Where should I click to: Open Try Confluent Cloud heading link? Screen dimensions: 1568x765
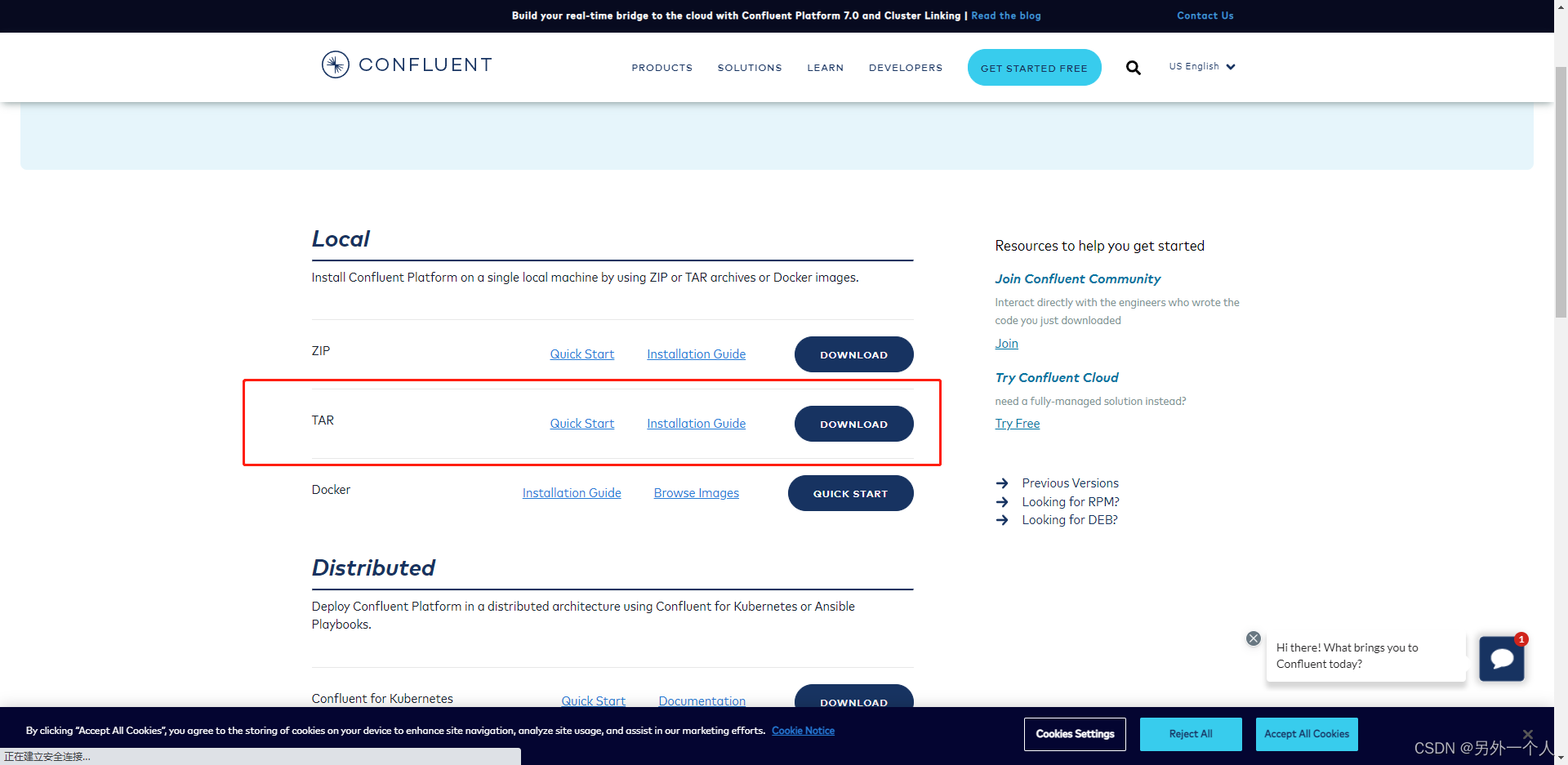(x=1056, y=378)
